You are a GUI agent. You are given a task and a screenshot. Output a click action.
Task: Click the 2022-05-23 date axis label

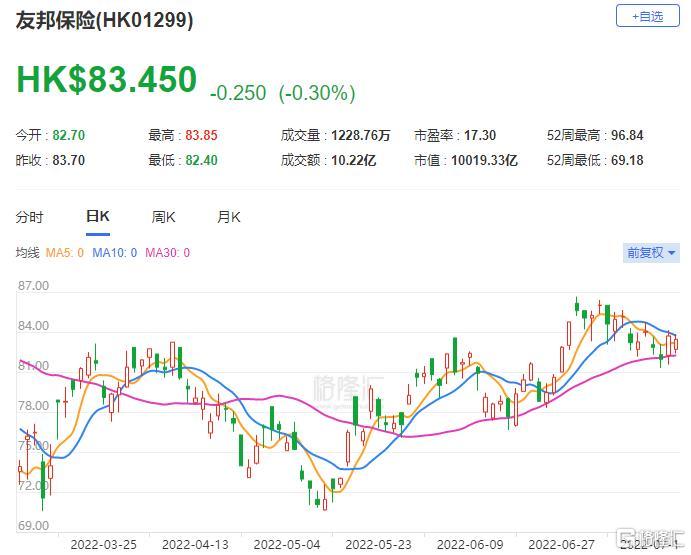[379, 545]
